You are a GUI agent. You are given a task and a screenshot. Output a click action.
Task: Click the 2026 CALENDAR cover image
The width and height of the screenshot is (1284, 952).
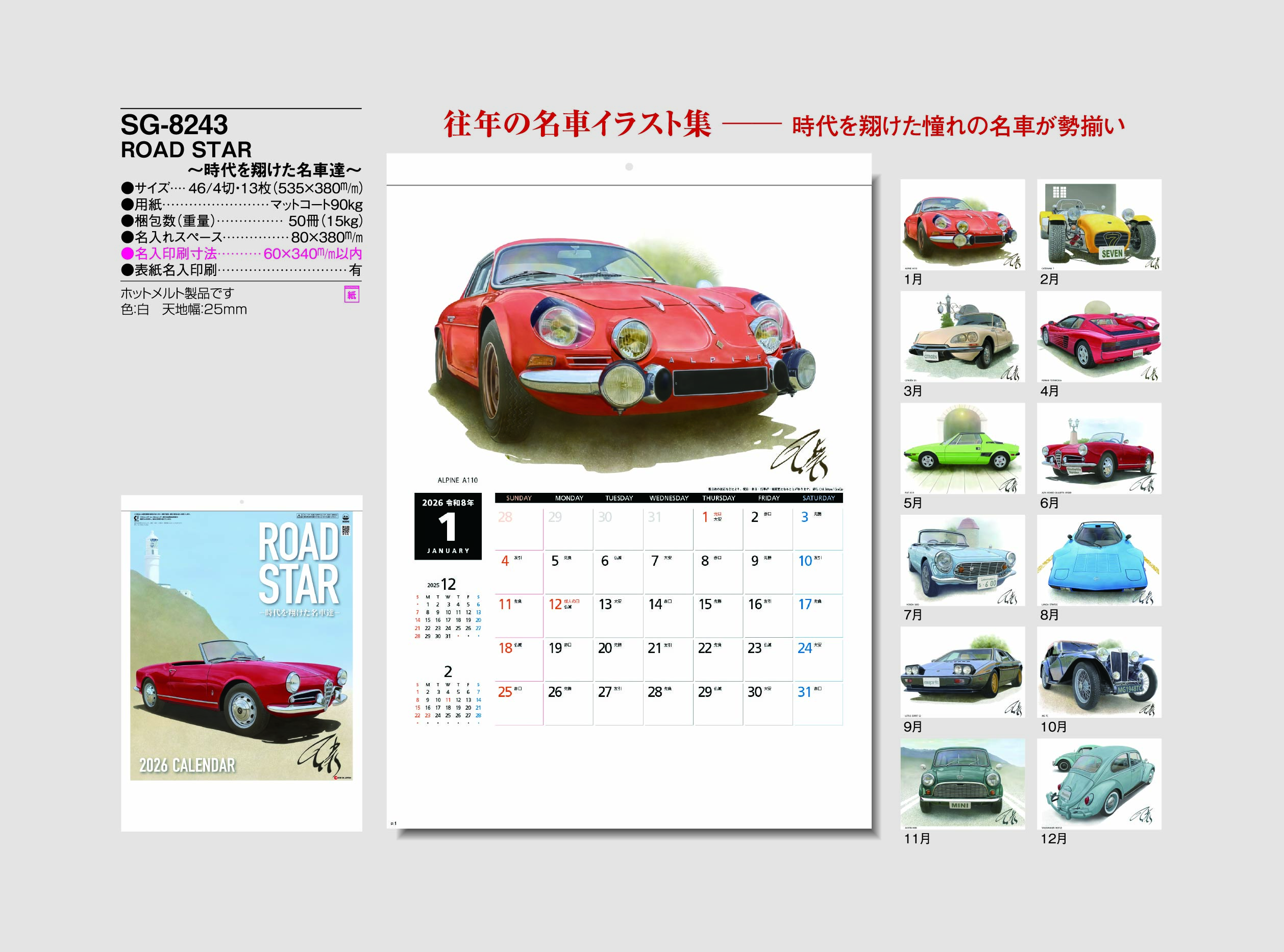coord(241,645)
